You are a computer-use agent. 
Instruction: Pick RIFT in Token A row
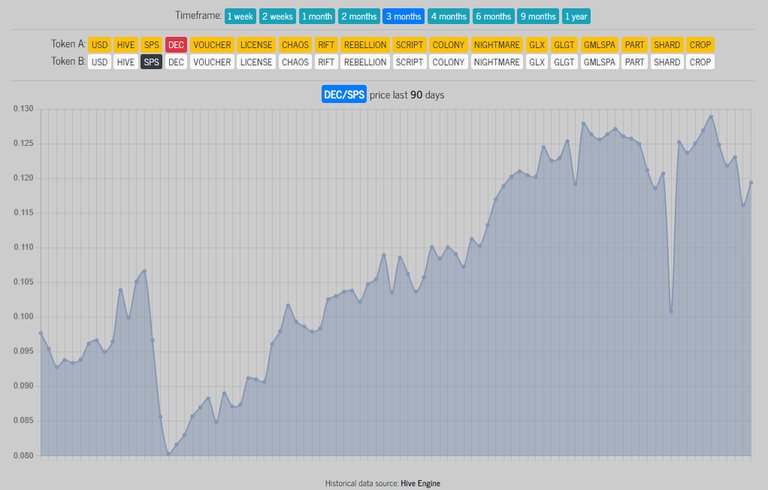coord(326,45)
